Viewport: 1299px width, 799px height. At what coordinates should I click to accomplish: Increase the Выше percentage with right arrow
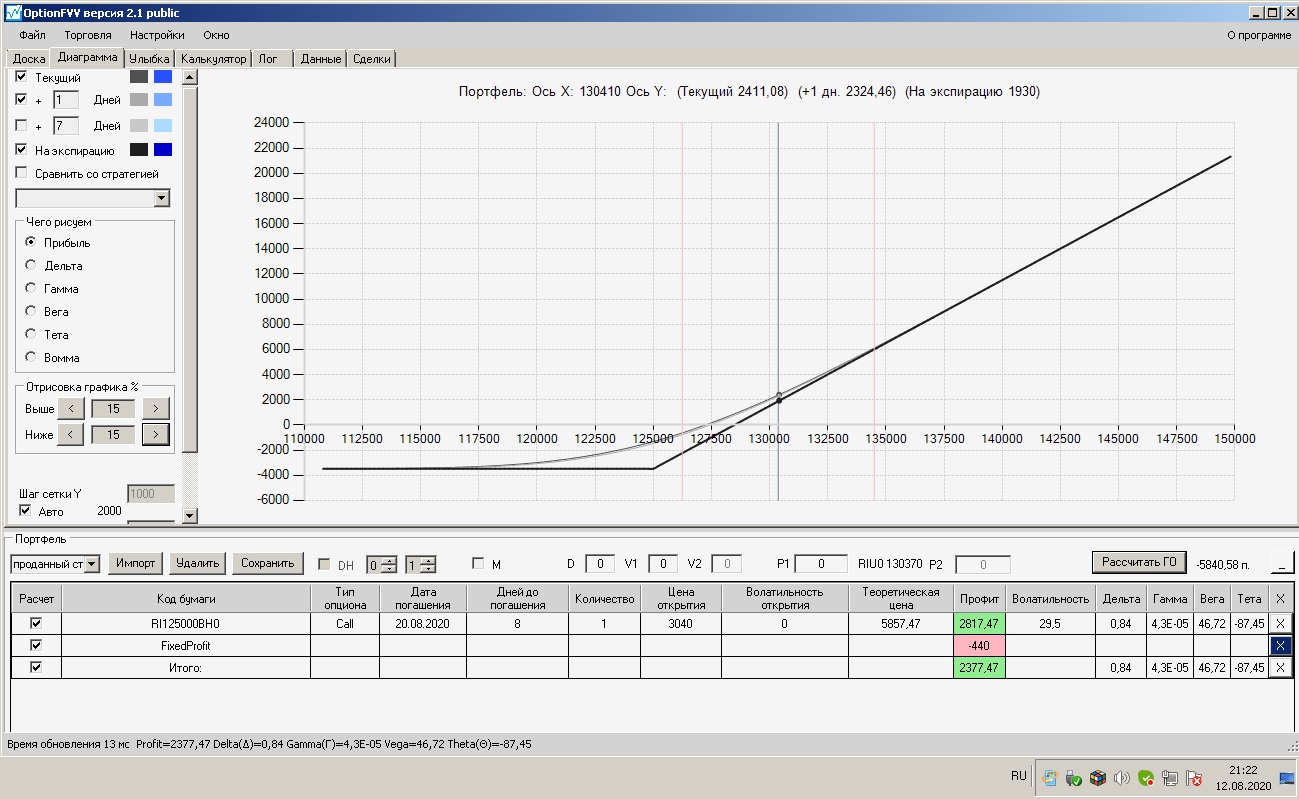[156, 408]
